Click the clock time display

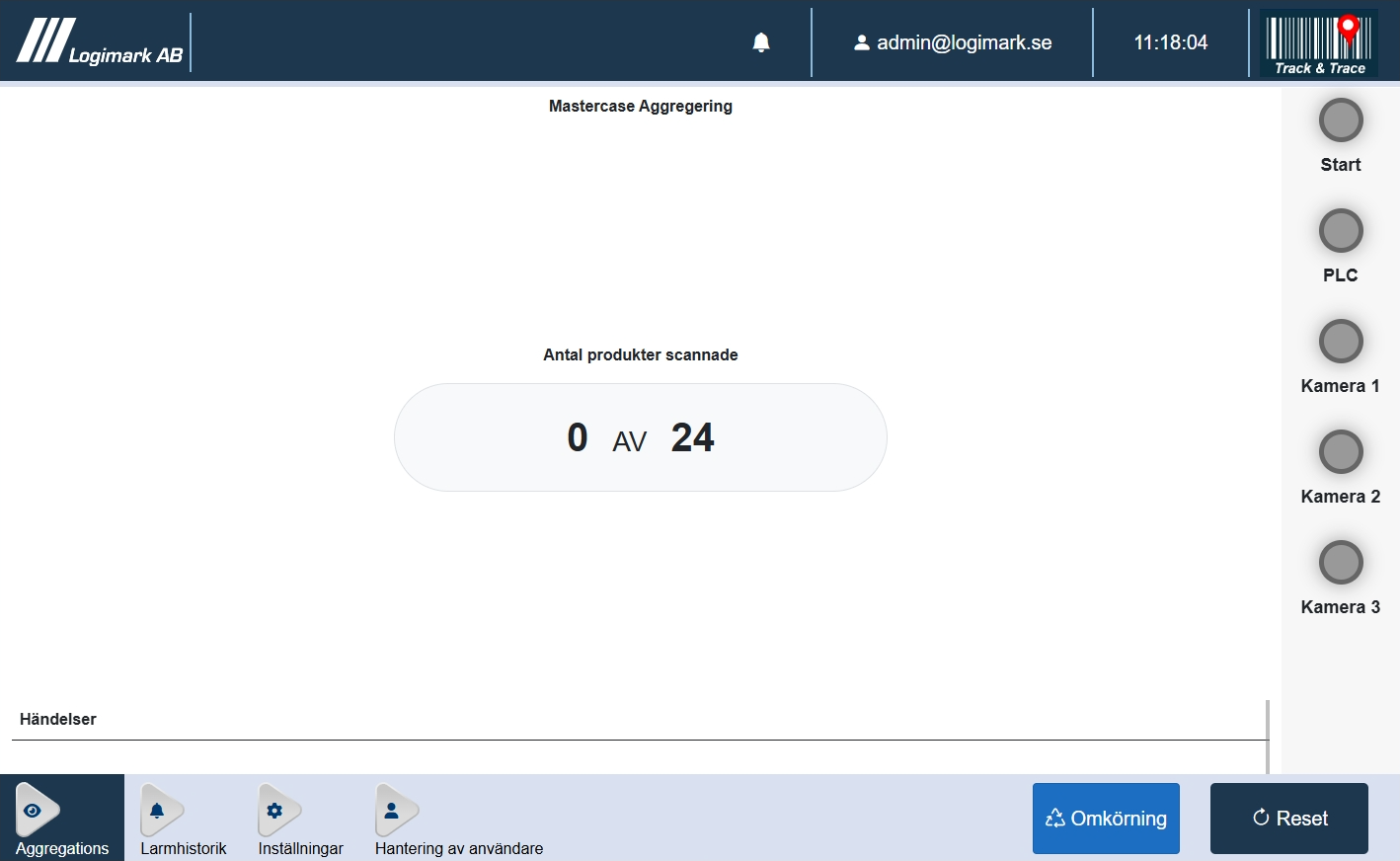coord(1170,42)
